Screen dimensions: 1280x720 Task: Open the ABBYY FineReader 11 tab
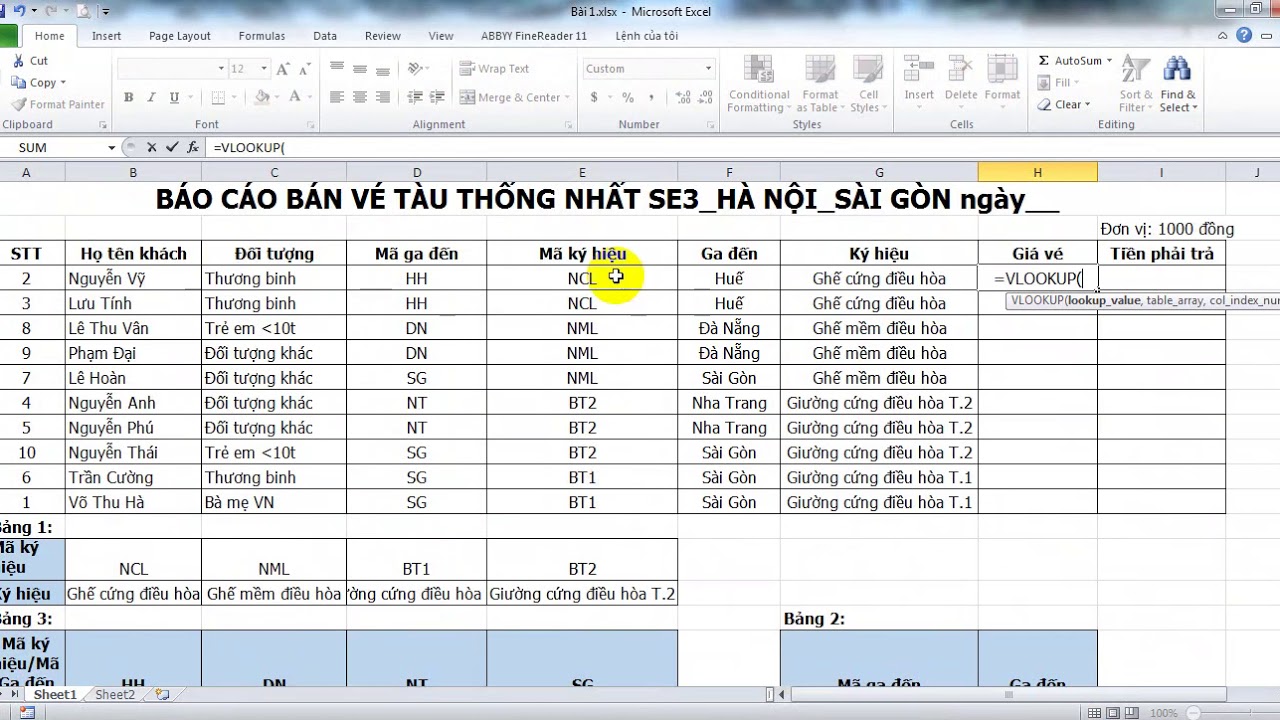click(x=534, y=36)
